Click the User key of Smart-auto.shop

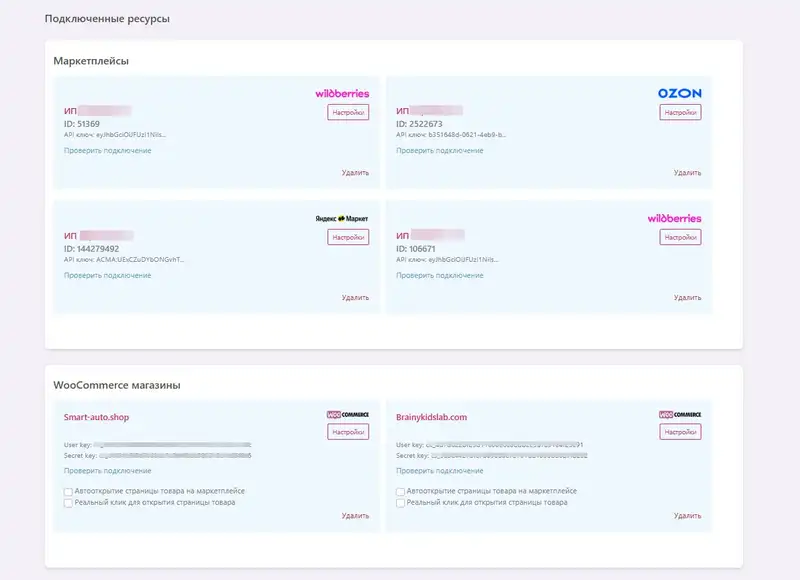pyautogui.click(x=158, y=445)
